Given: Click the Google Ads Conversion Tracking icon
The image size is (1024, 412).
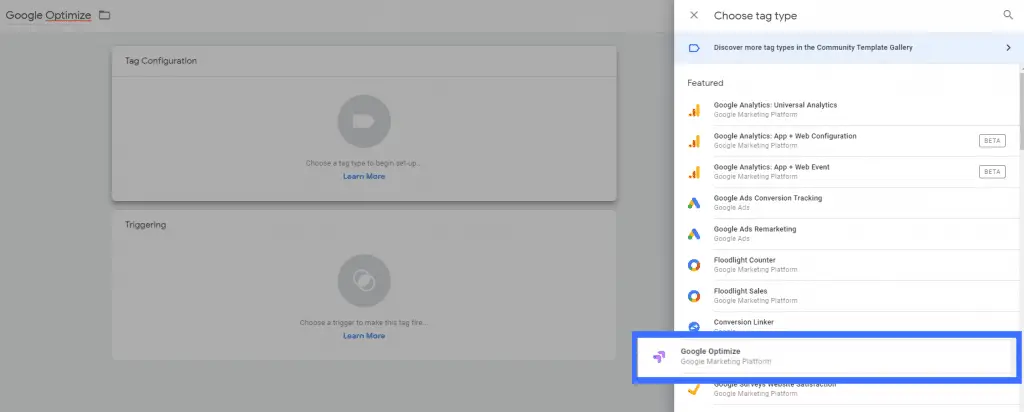Looking at the screenshot, I should coord(694,203).
